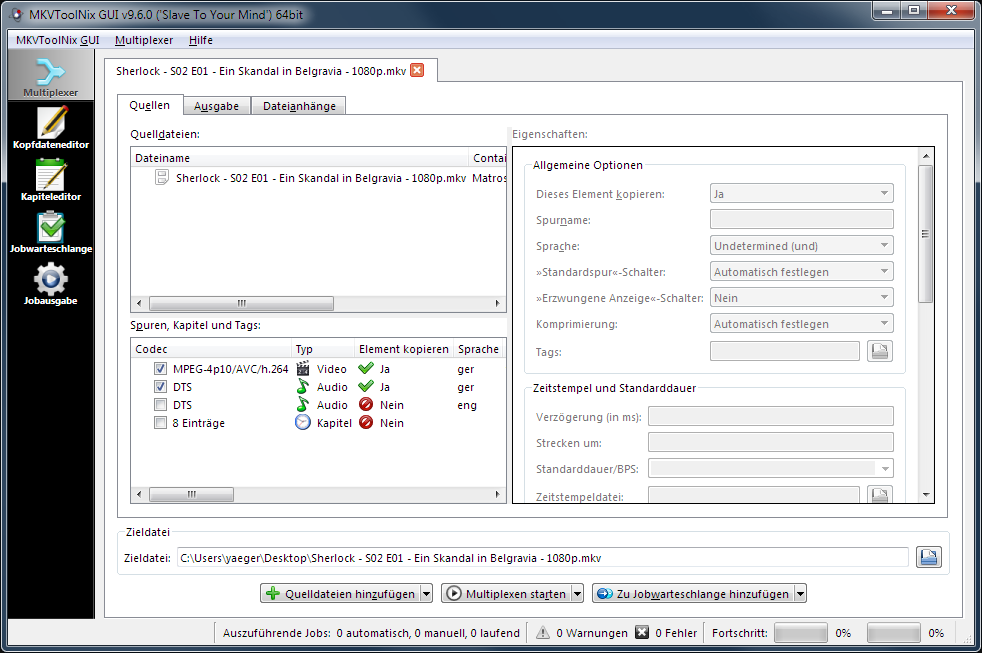Expand the Quelldateien hinzufügen dropdown arrow
This screenshot has height=653, width=982.
point(426,594)
